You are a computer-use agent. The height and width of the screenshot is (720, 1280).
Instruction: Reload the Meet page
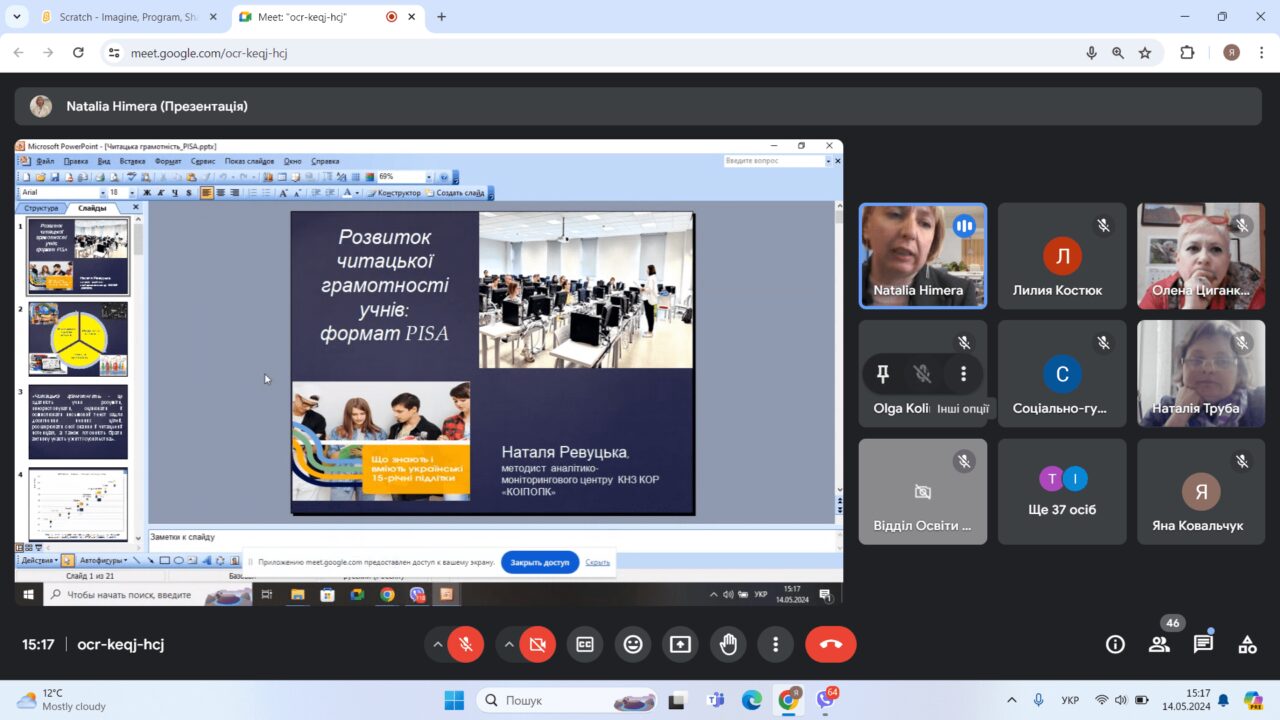pos(78,53)
